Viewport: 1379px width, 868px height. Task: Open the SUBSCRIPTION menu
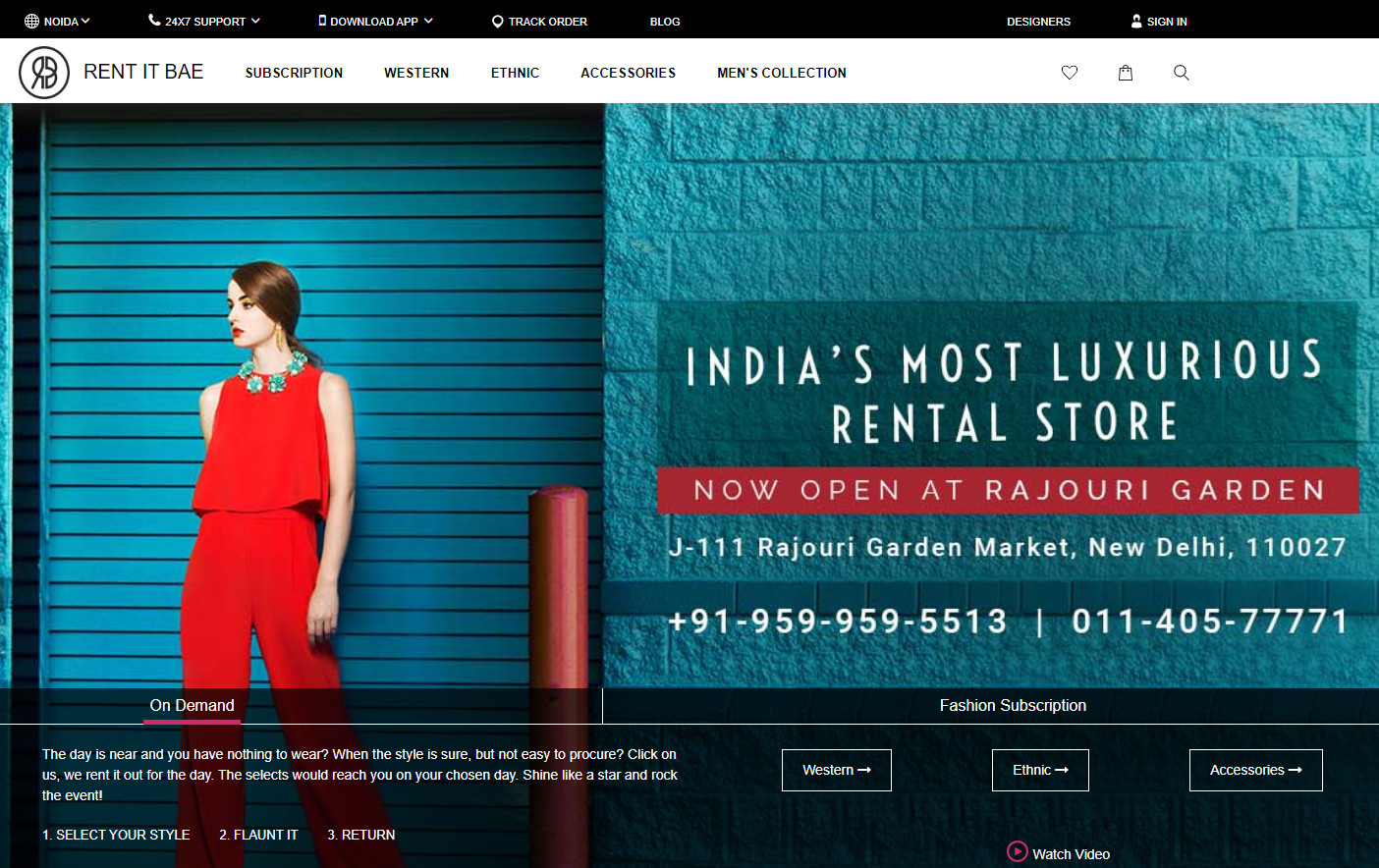(294, 73)
